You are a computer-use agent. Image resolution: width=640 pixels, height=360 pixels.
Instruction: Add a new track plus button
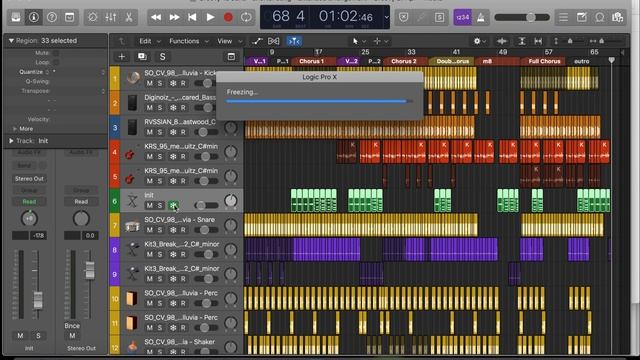click(x=121, y=56)
